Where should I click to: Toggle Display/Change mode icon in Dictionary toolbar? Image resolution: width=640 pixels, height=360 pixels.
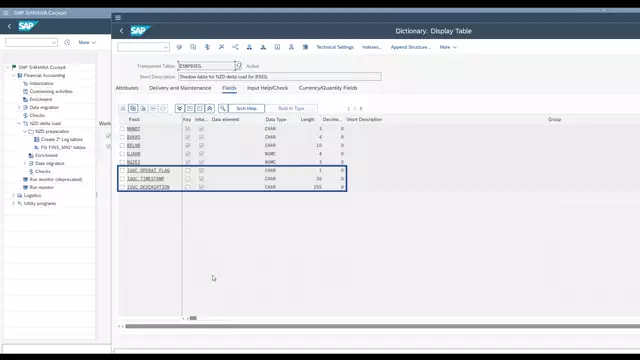[179, 47]
